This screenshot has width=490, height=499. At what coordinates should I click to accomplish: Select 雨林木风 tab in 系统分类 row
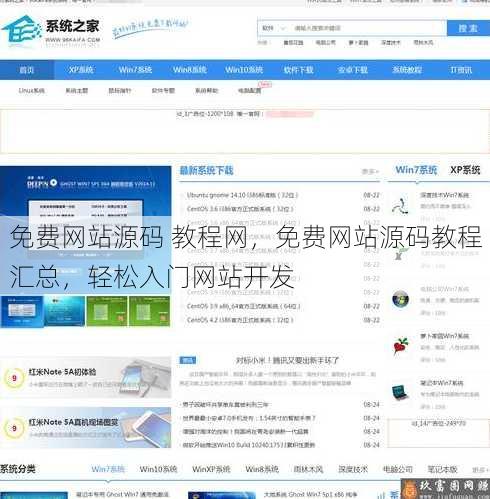pos(308,469)
